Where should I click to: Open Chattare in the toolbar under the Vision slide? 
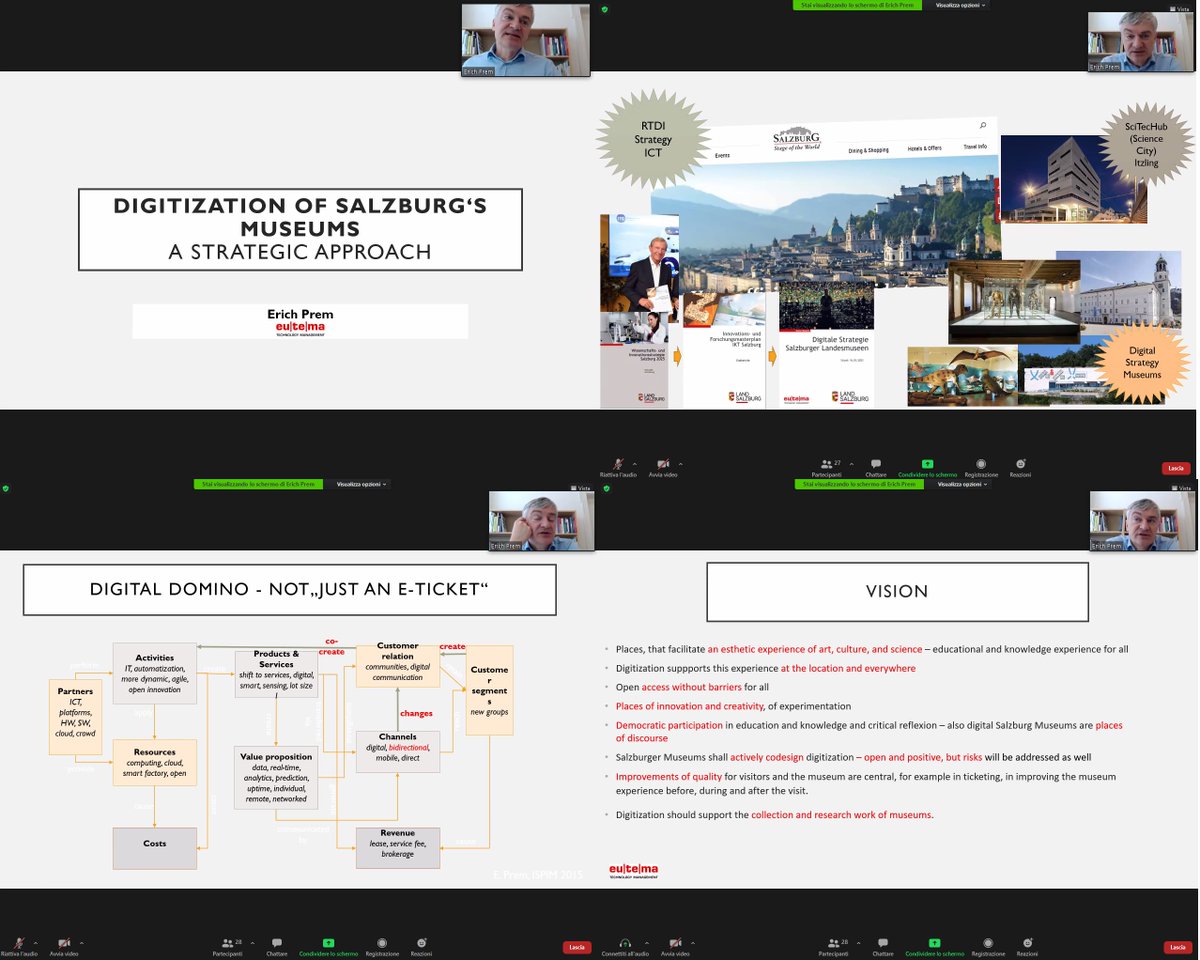[883, 947]
